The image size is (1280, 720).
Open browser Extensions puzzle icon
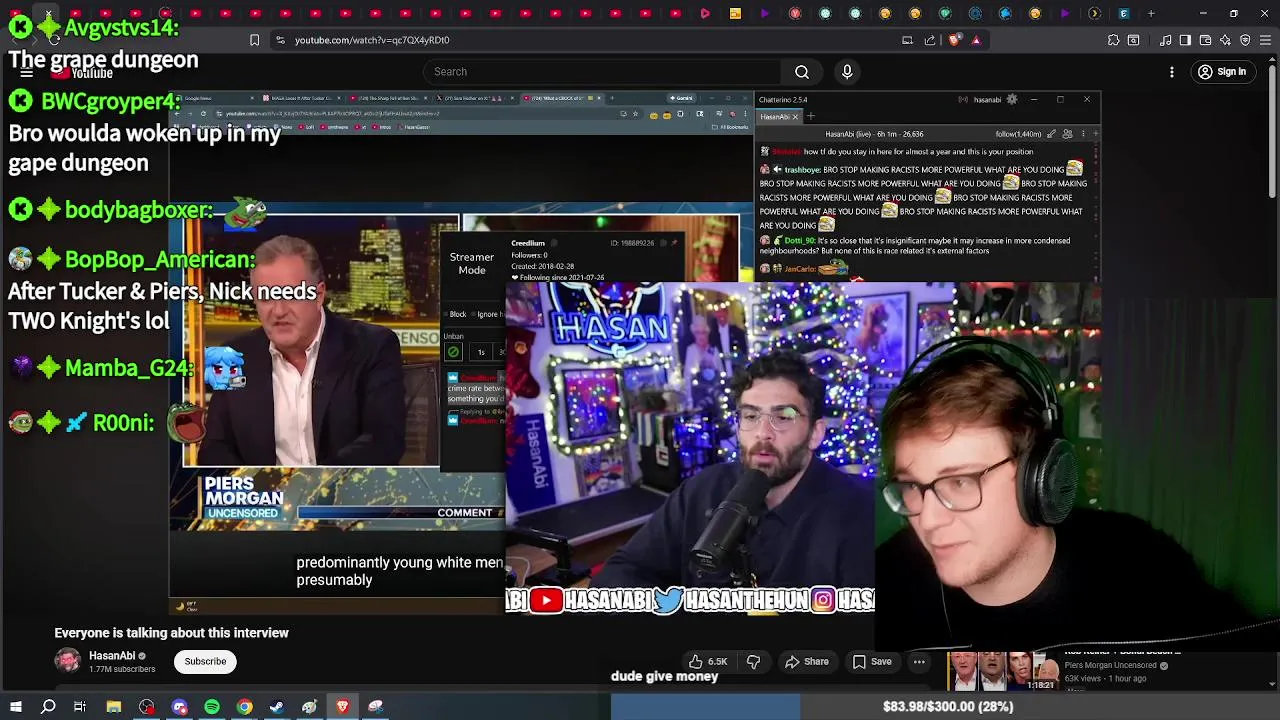pyautogui.click(x=1113, y=40)
